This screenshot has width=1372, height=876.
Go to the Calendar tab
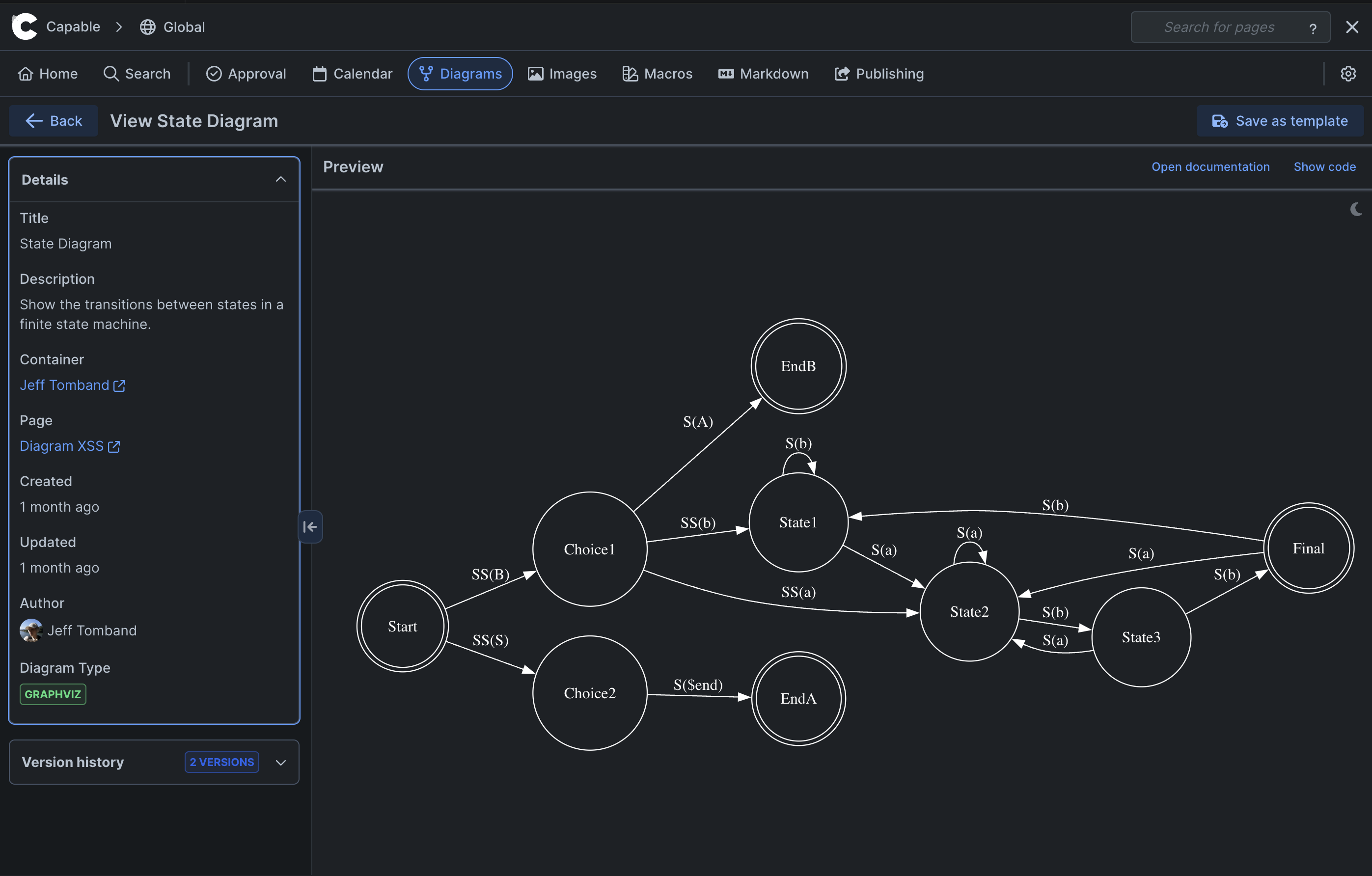coord(352,74)
